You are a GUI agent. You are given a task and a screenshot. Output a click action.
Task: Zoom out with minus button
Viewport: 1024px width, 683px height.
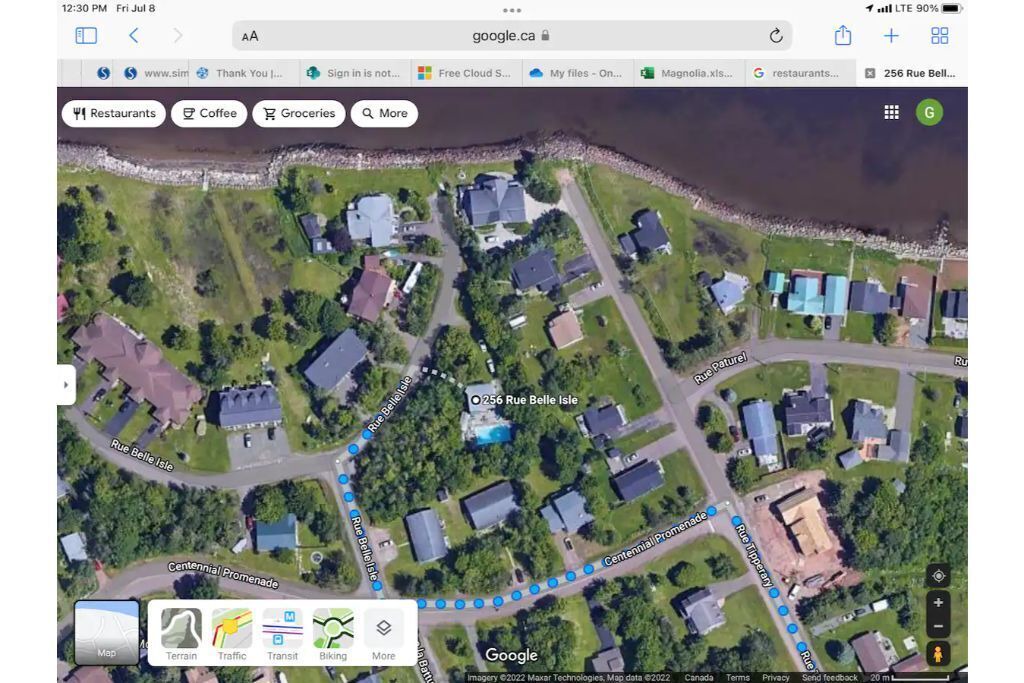[x=937, y=627]
